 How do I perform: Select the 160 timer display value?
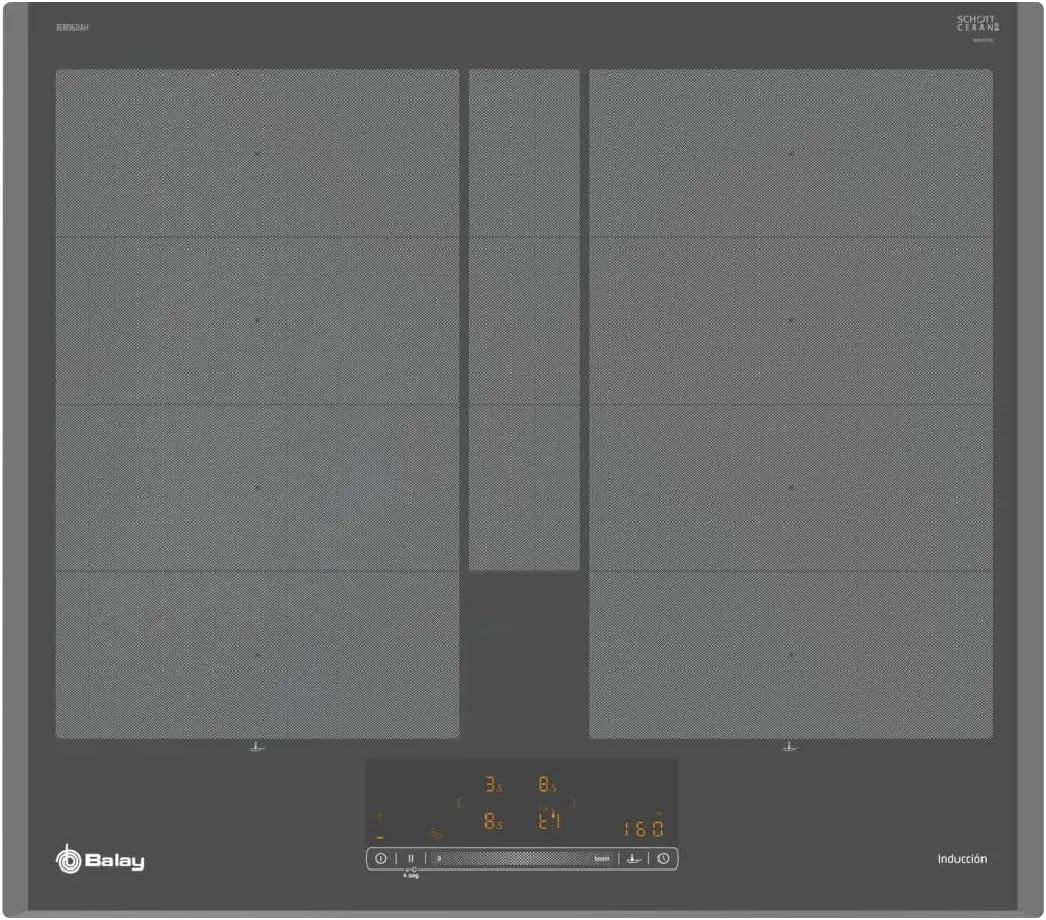(644, 828)
